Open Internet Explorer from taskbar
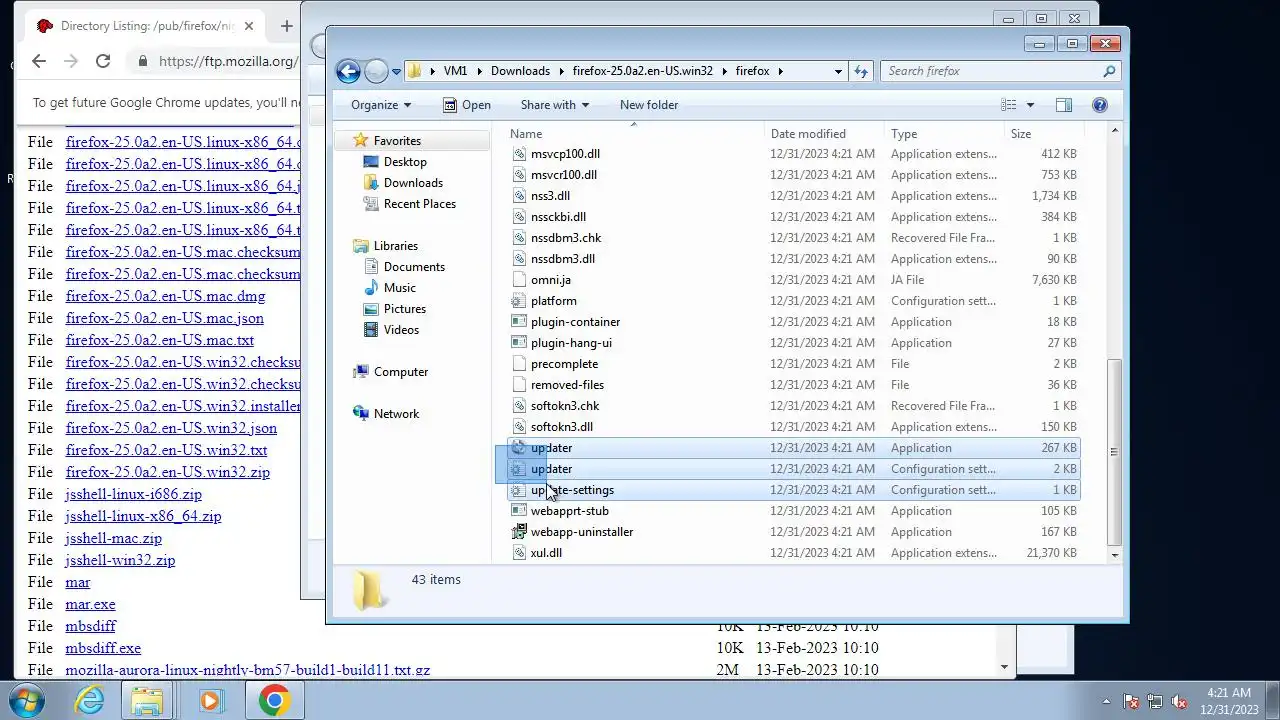1280x720 pixels. pyautogui.click(x=90, y=700)
